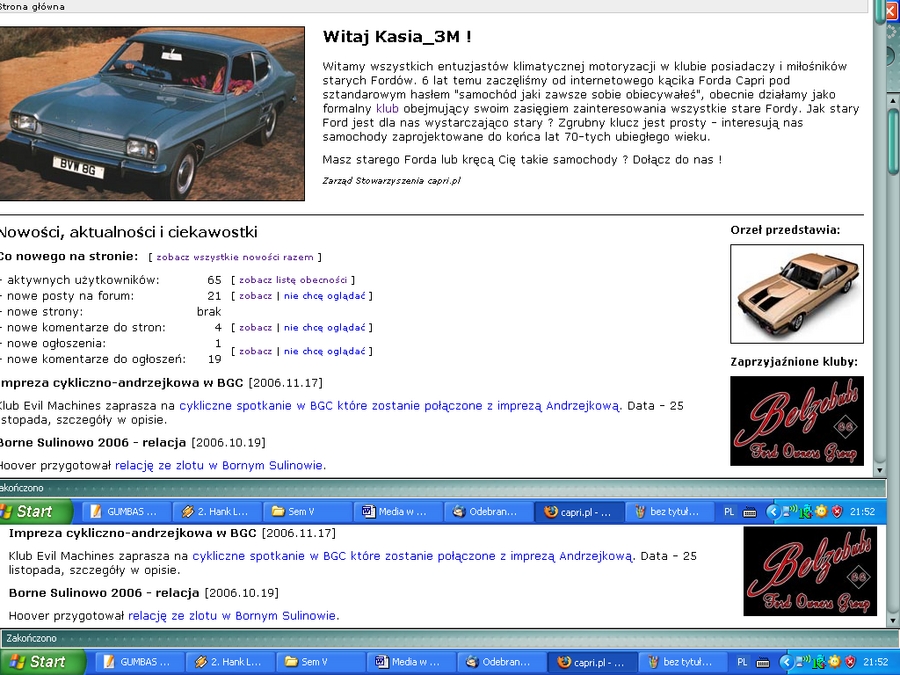Click the keyboard icon in the upper taskbar
The height and width of the screenshot is (675, 900).
point(750,512)
